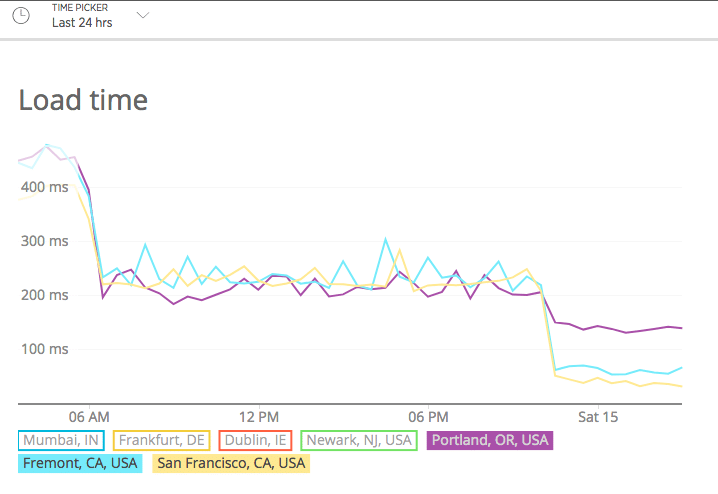Click the 300 ms y-axis label

point(43,241)
